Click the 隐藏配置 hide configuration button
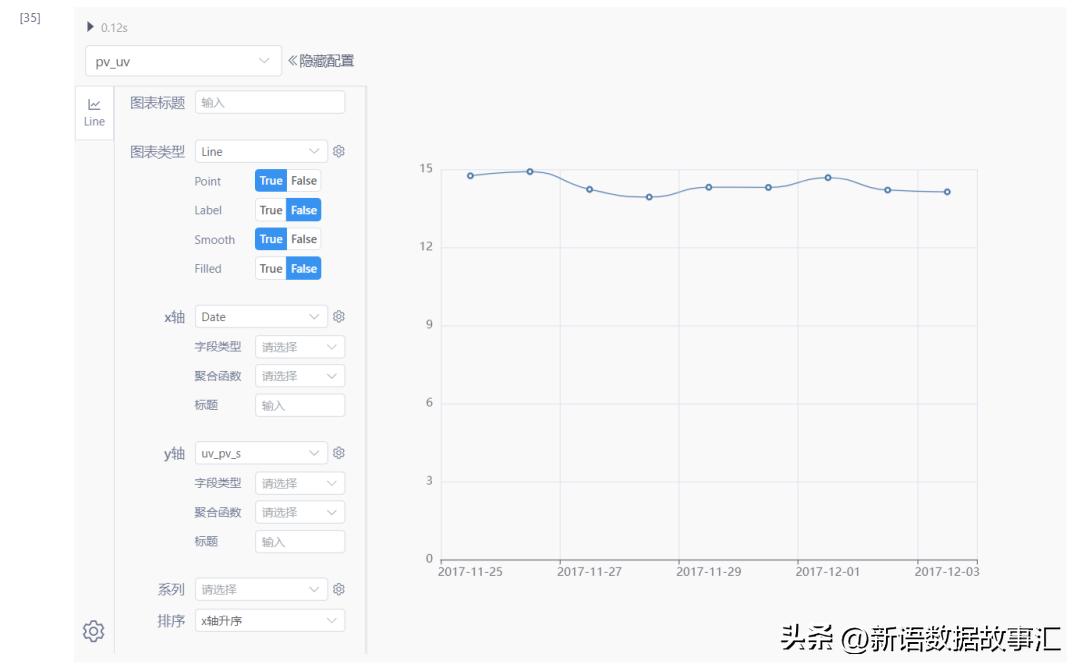Screen dimensions: 1080x671 point(325,59)
